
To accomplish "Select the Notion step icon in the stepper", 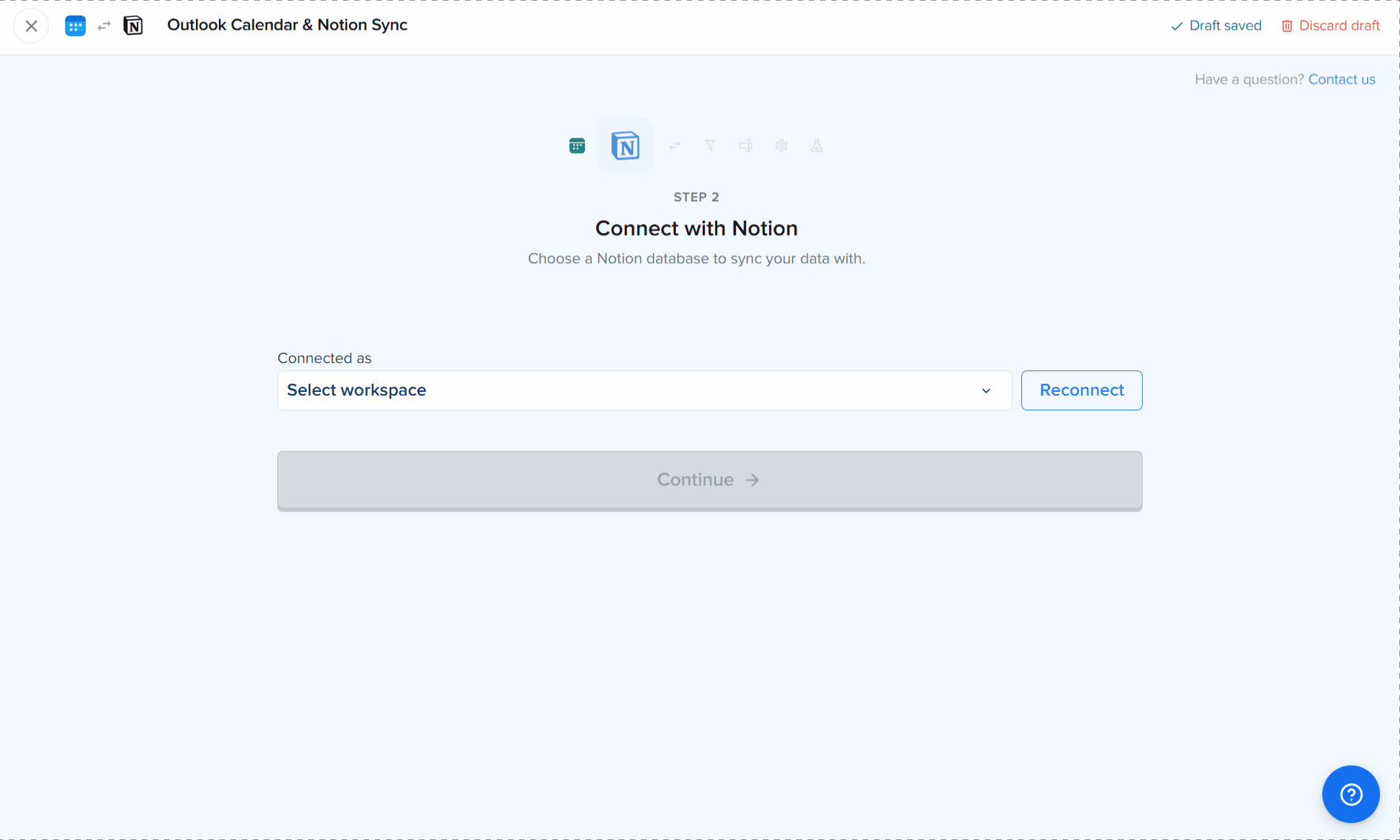I will pos(626,146).
